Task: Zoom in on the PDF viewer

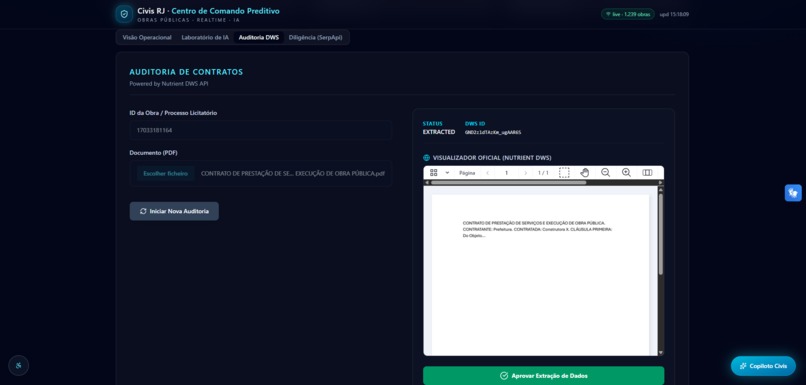Action: pos(626,173)
